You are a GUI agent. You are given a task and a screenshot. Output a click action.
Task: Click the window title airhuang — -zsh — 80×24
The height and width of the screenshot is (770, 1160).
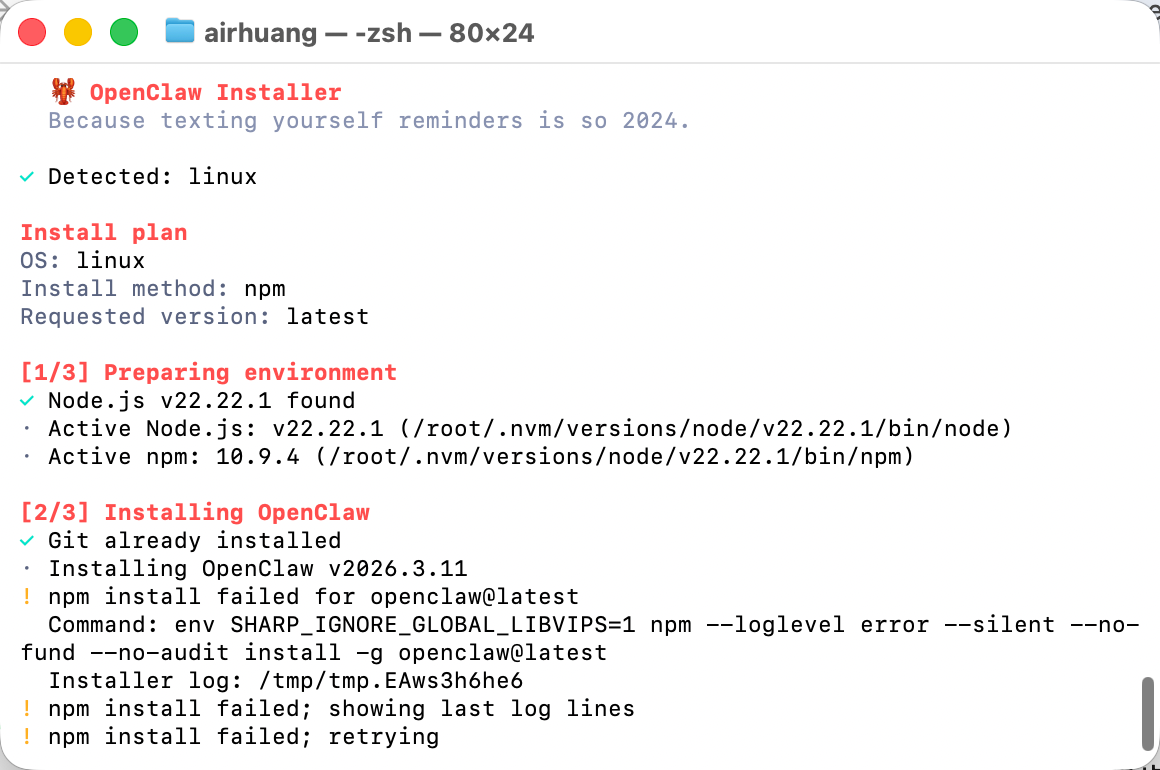tap(369, 32)
